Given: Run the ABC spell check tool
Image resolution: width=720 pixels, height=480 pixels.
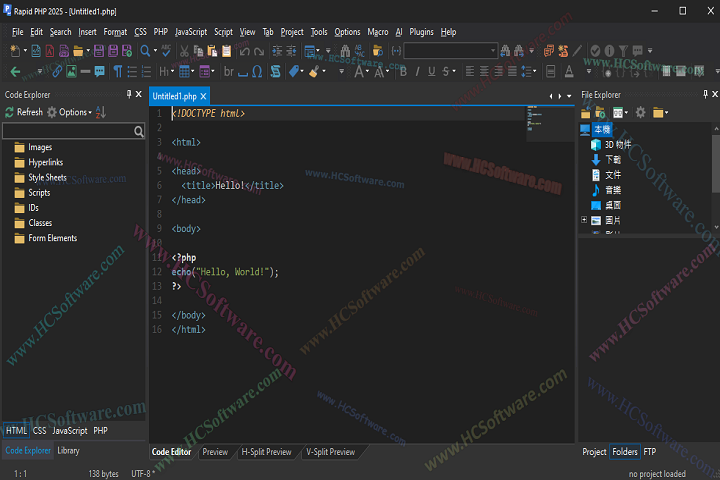Looking at the screenshot, I should (x=166, y=51).
